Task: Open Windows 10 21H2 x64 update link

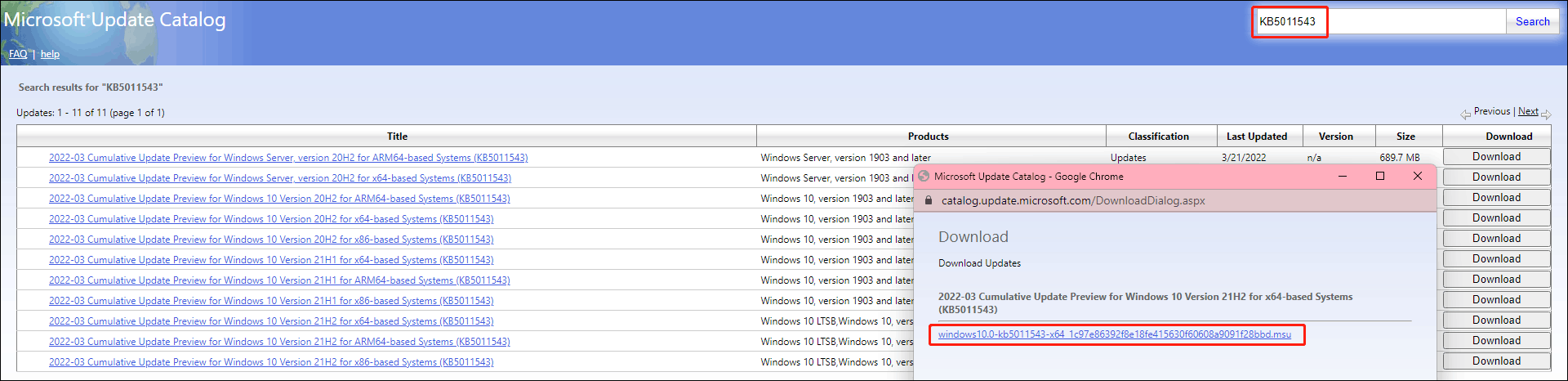Action: [x=271, y=321]
